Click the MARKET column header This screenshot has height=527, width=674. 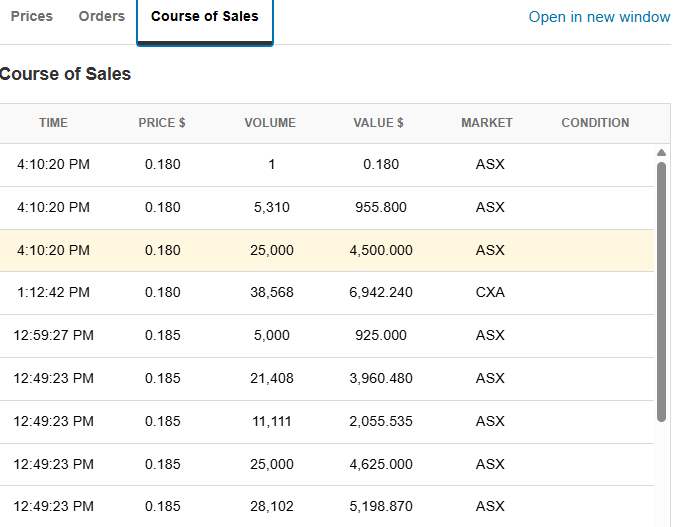[487, 123]
